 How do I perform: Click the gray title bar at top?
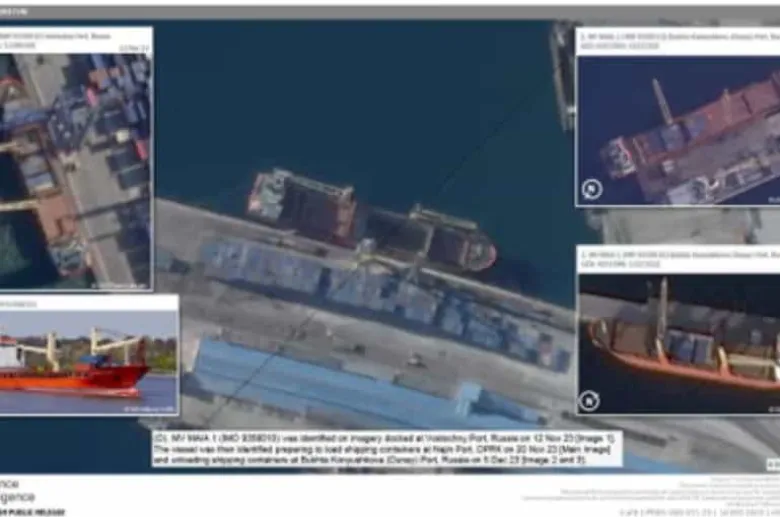tap(390, 12)
